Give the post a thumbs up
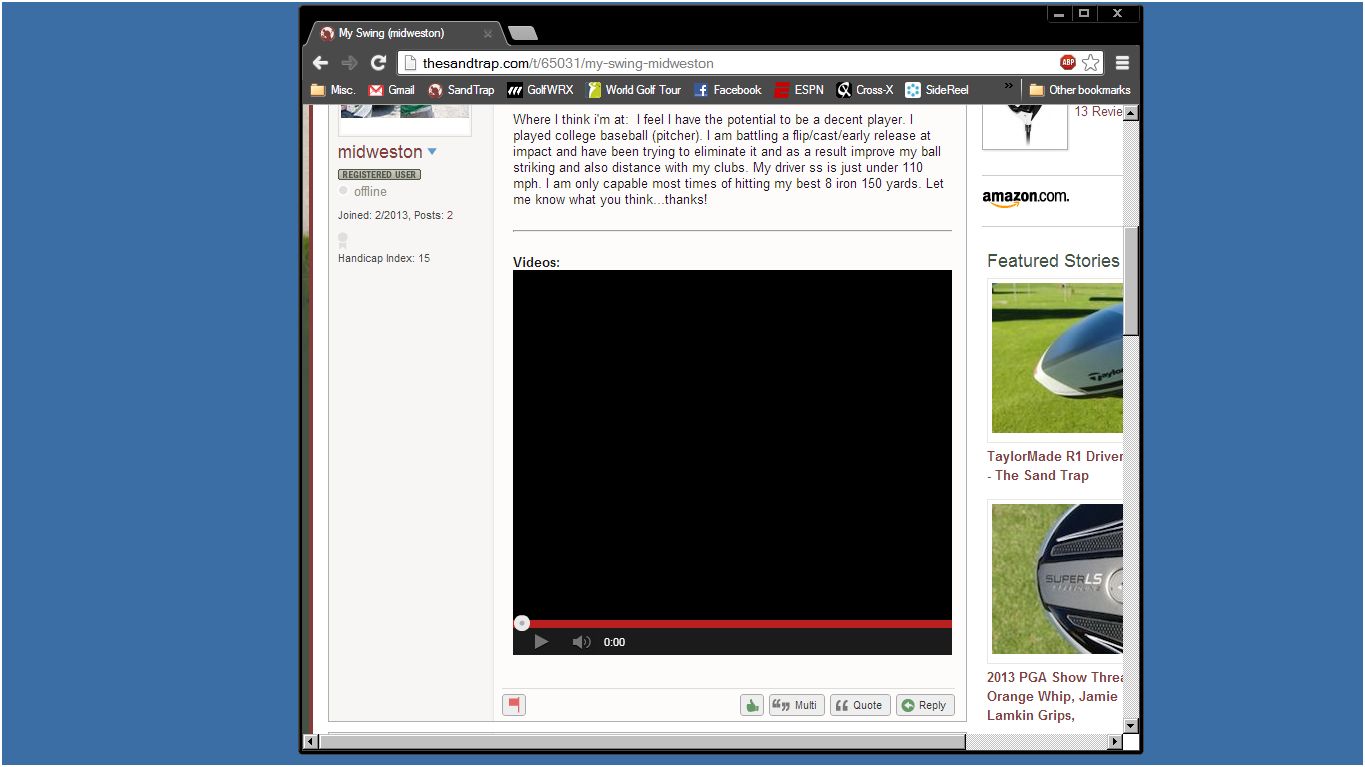The width and height of the screenshot is (1365, 767). pos(751,705)
